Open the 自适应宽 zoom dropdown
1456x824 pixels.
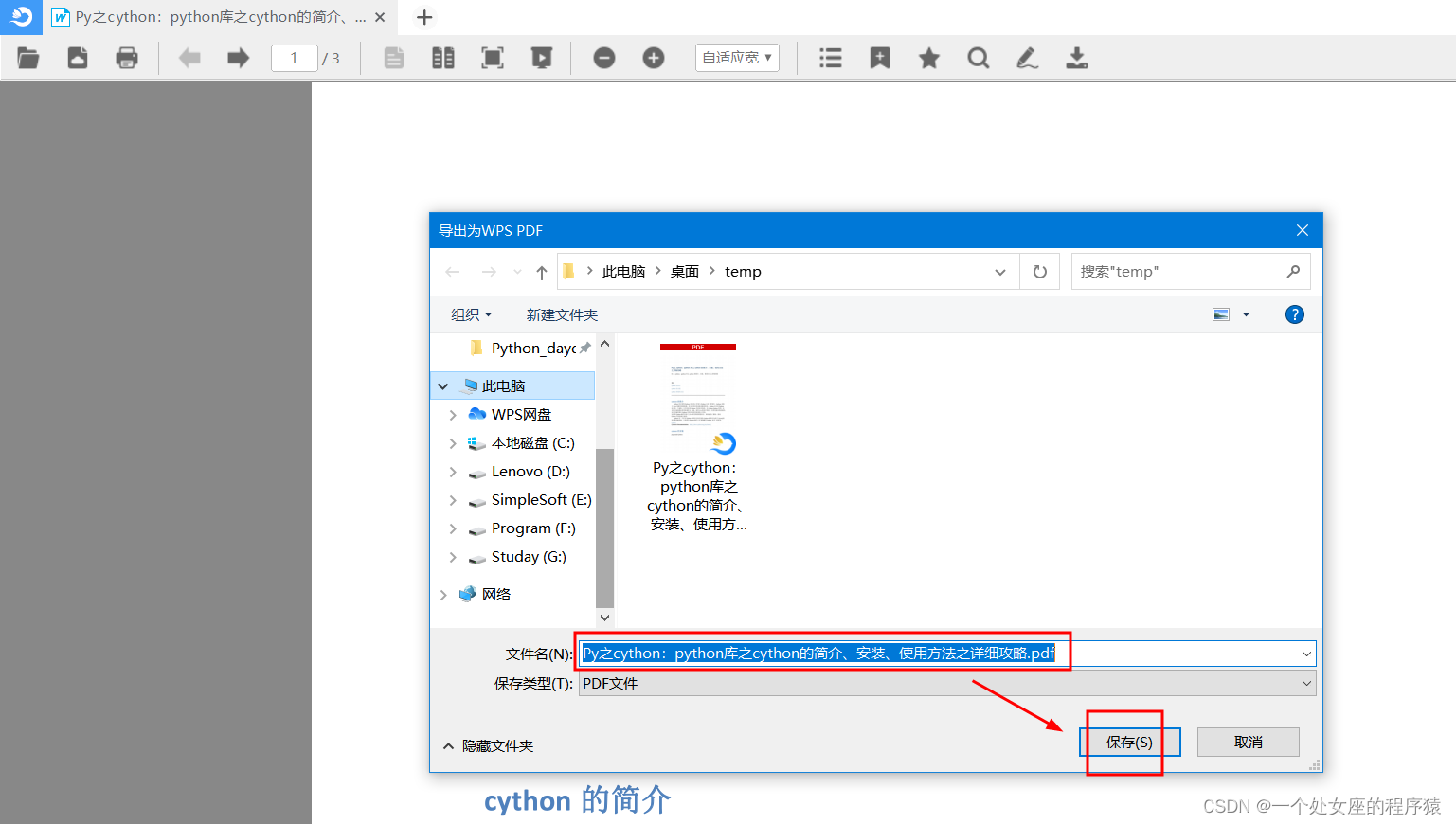pos(737,58)
